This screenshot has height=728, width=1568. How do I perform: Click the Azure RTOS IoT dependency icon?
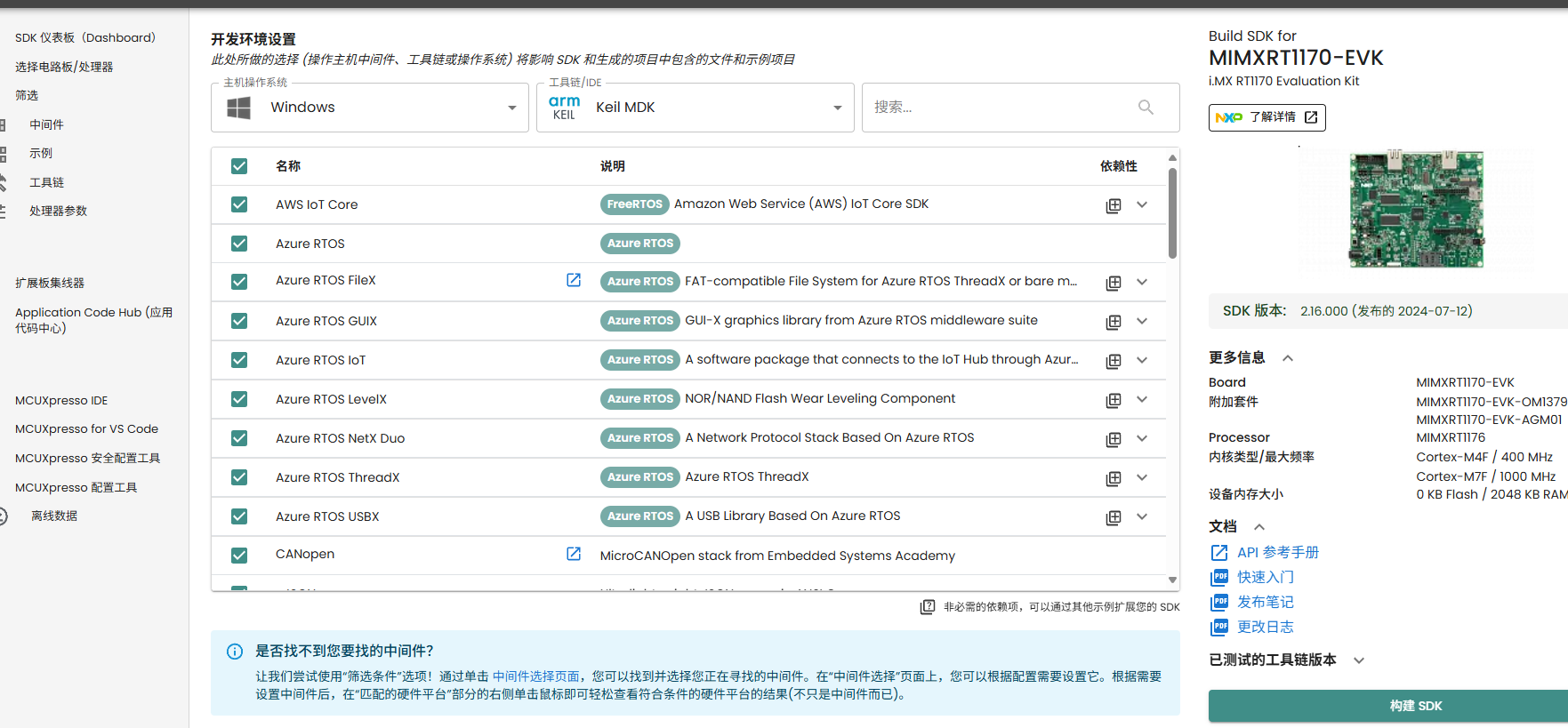1113,361
